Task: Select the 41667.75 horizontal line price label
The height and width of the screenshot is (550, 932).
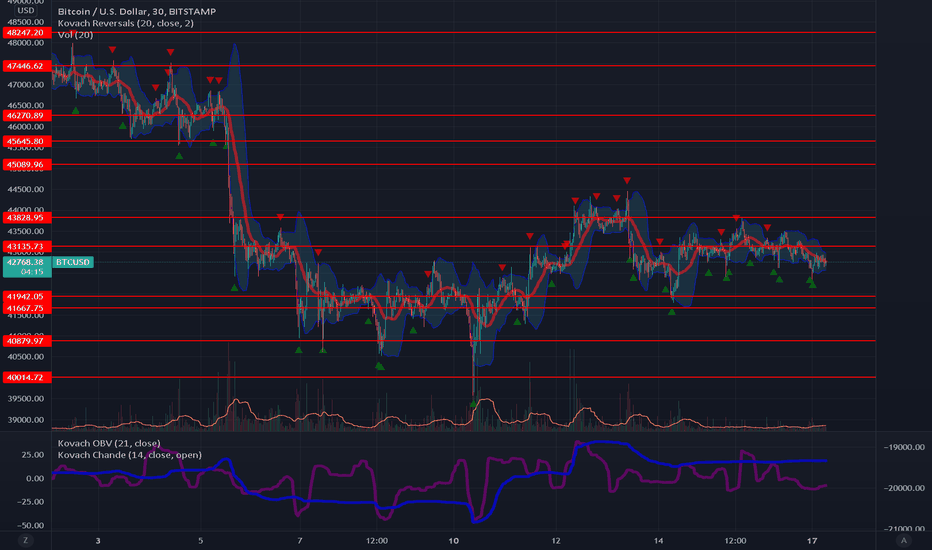Action: (x=27, y=308)
